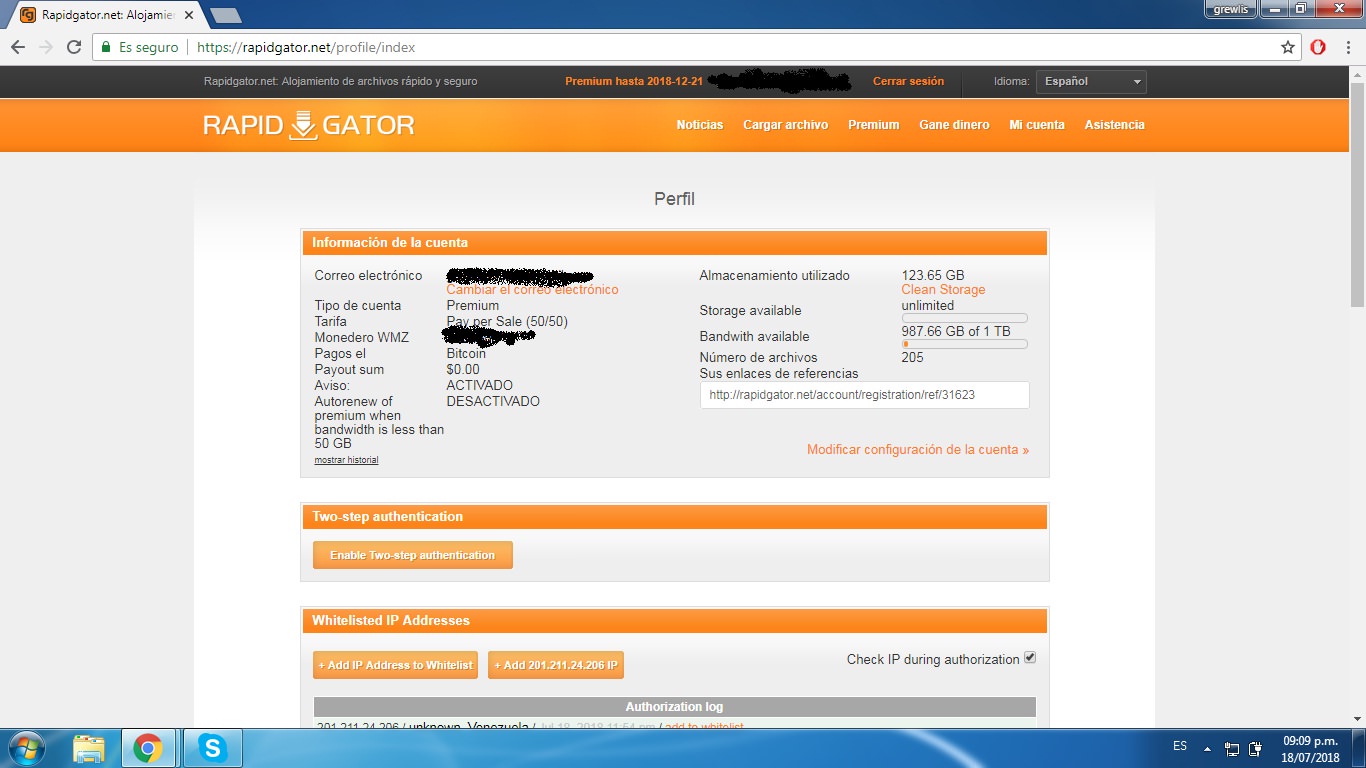
Task: Open Chrome menu with three-dot icon
Action: coord(1347,47)
